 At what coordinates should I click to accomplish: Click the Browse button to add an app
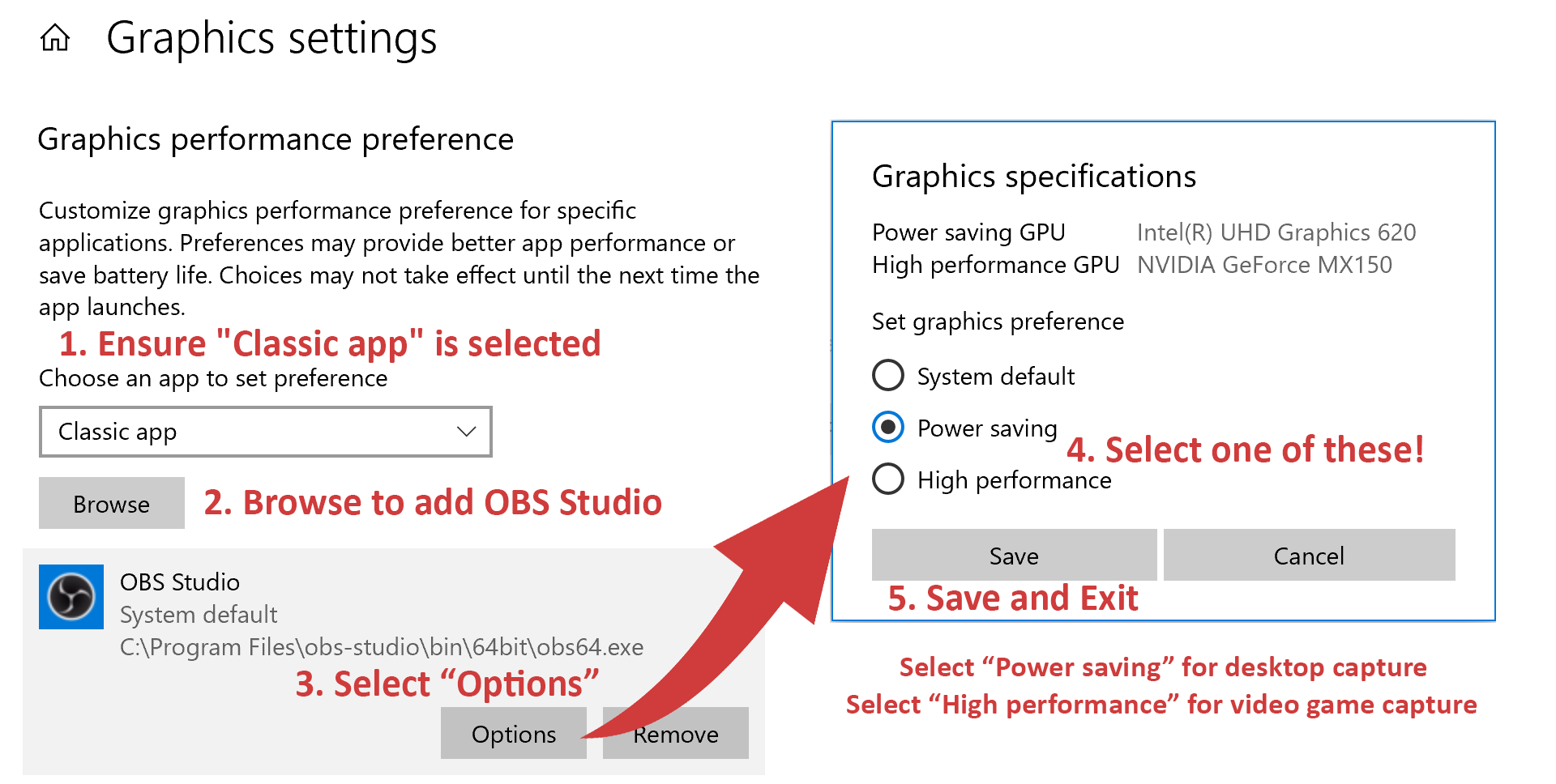tap(110, 503)
